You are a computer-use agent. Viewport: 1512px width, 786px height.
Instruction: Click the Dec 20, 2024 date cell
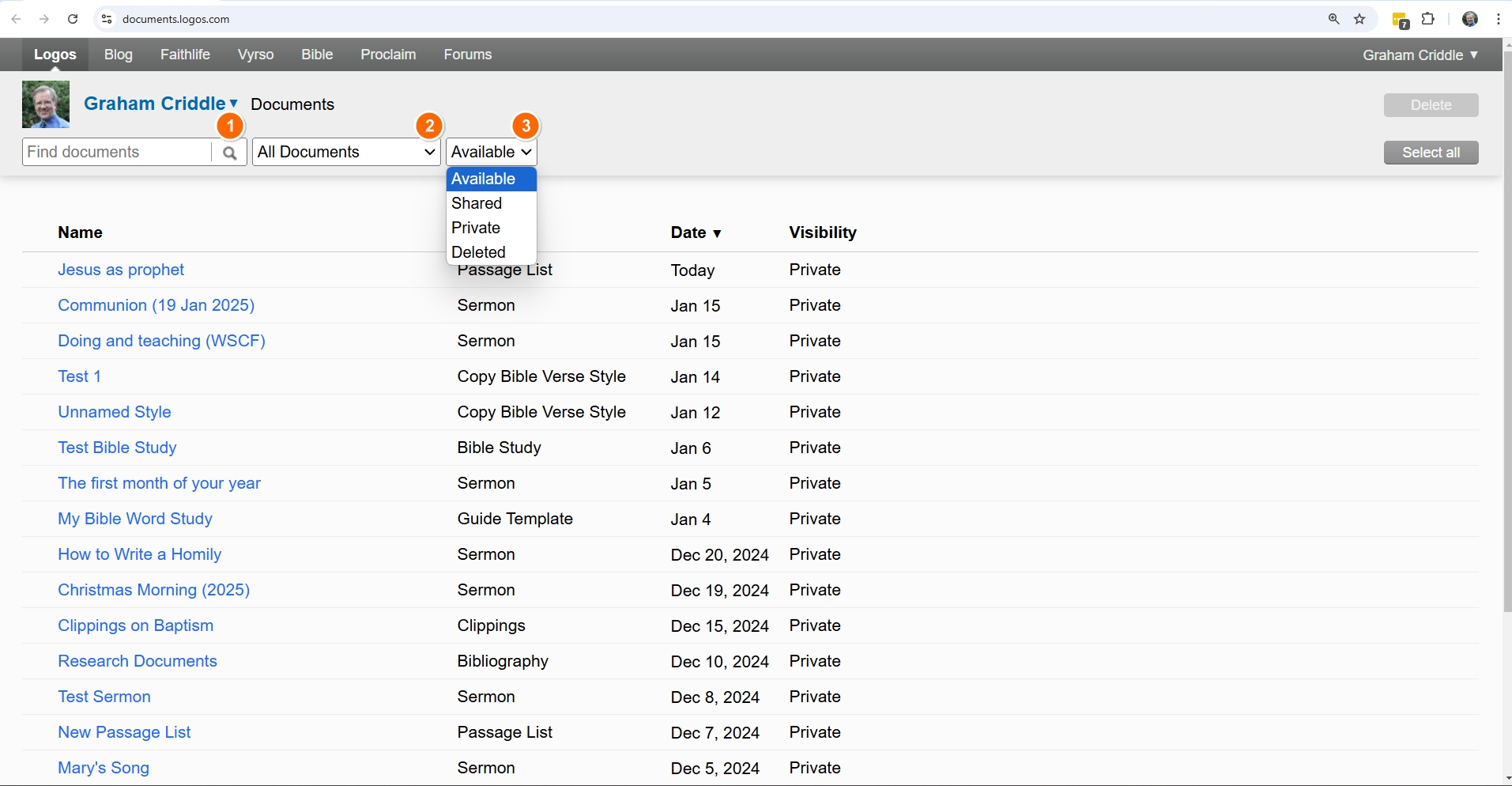[x=720, y=554]
